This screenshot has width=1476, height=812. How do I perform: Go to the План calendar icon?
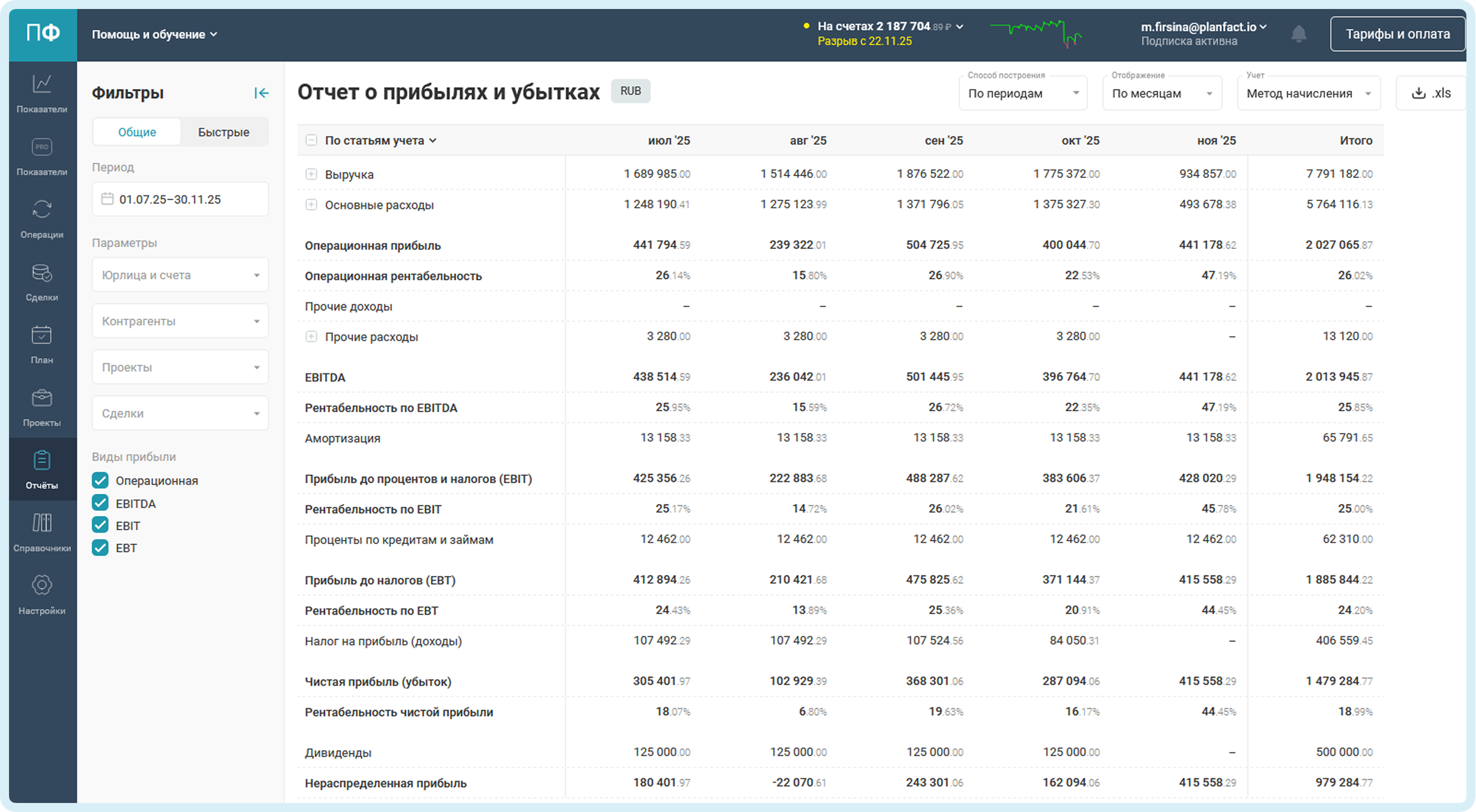(x=42, y=335)
